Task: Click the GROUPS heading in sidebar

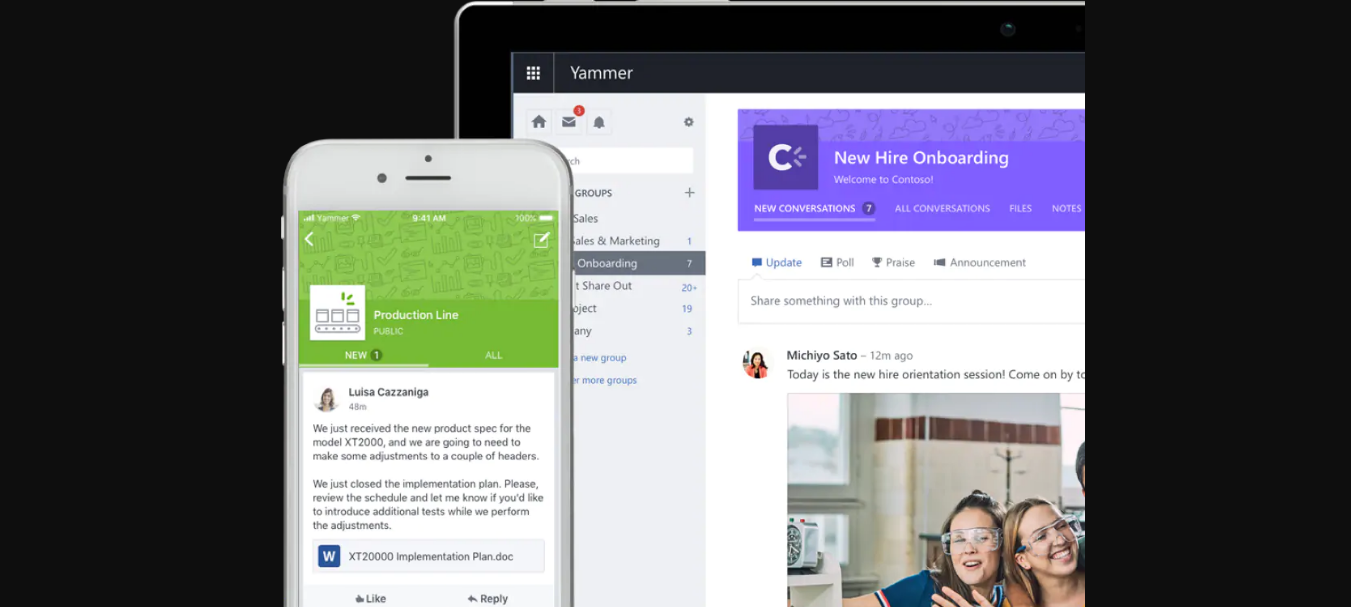Action: click(x=593, y=193)
